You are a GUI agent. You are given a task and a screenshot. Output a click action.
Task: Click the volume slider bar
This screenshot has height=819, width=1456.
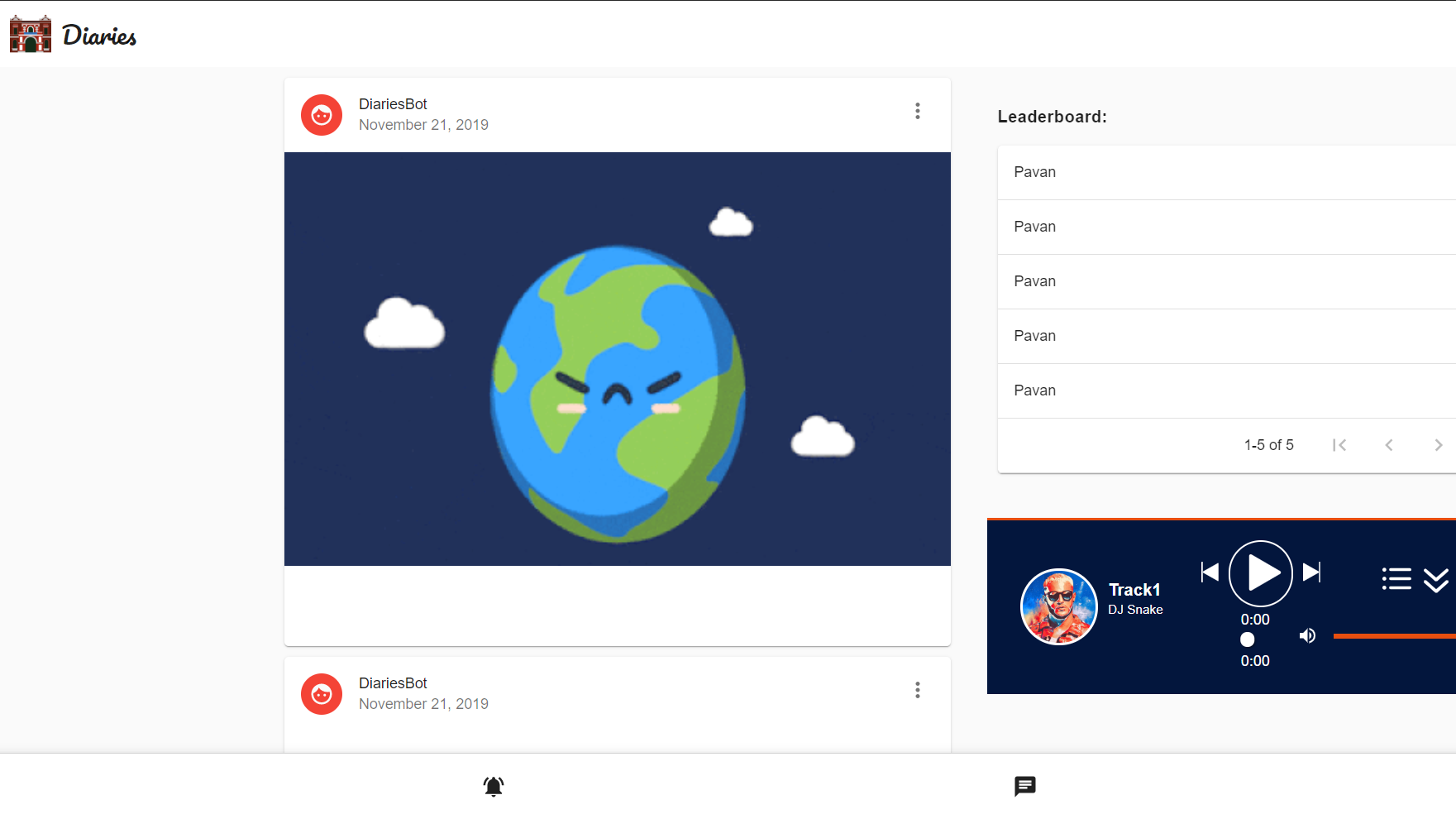click(1394, 636)
